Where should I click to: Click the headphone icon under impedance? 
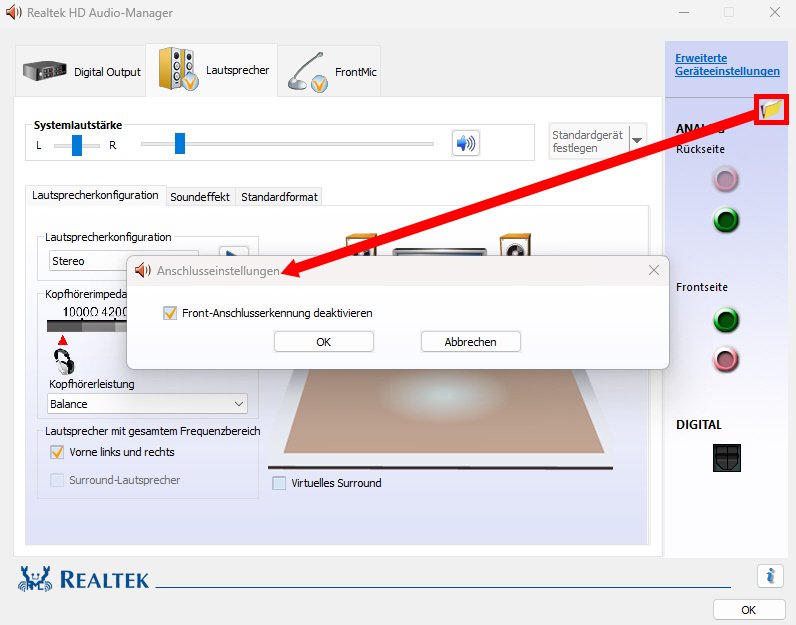[x=64, y=361]
